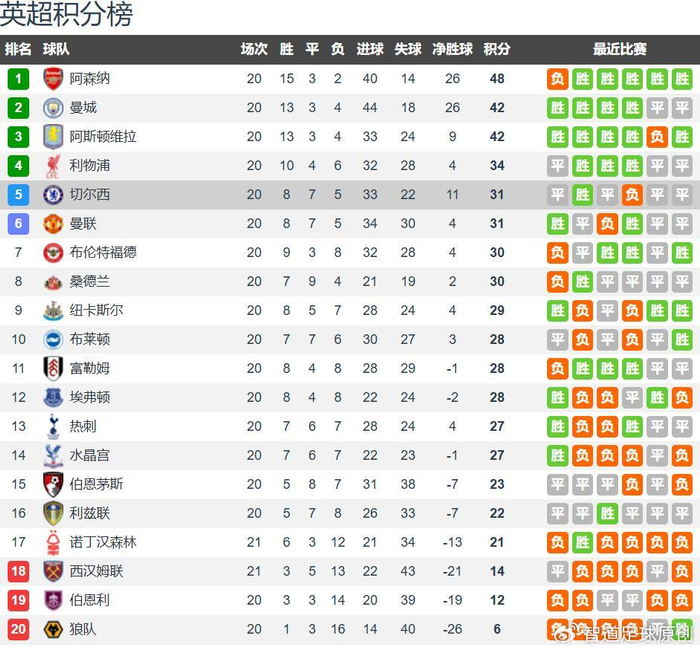The image size is (700, 650).
Task: Click Arsenal's first recent match 负 badge
Action: 558,79
